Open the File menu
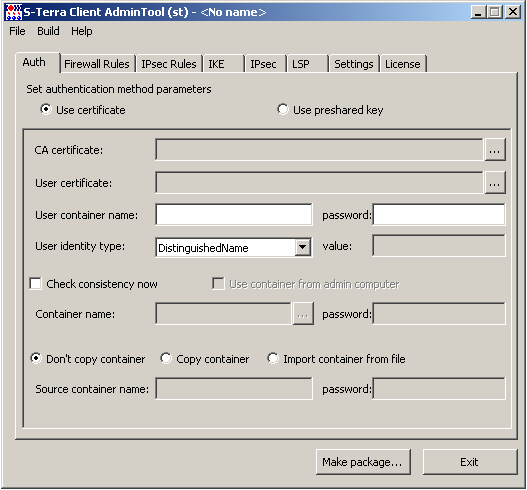 [x=17, y=31]
